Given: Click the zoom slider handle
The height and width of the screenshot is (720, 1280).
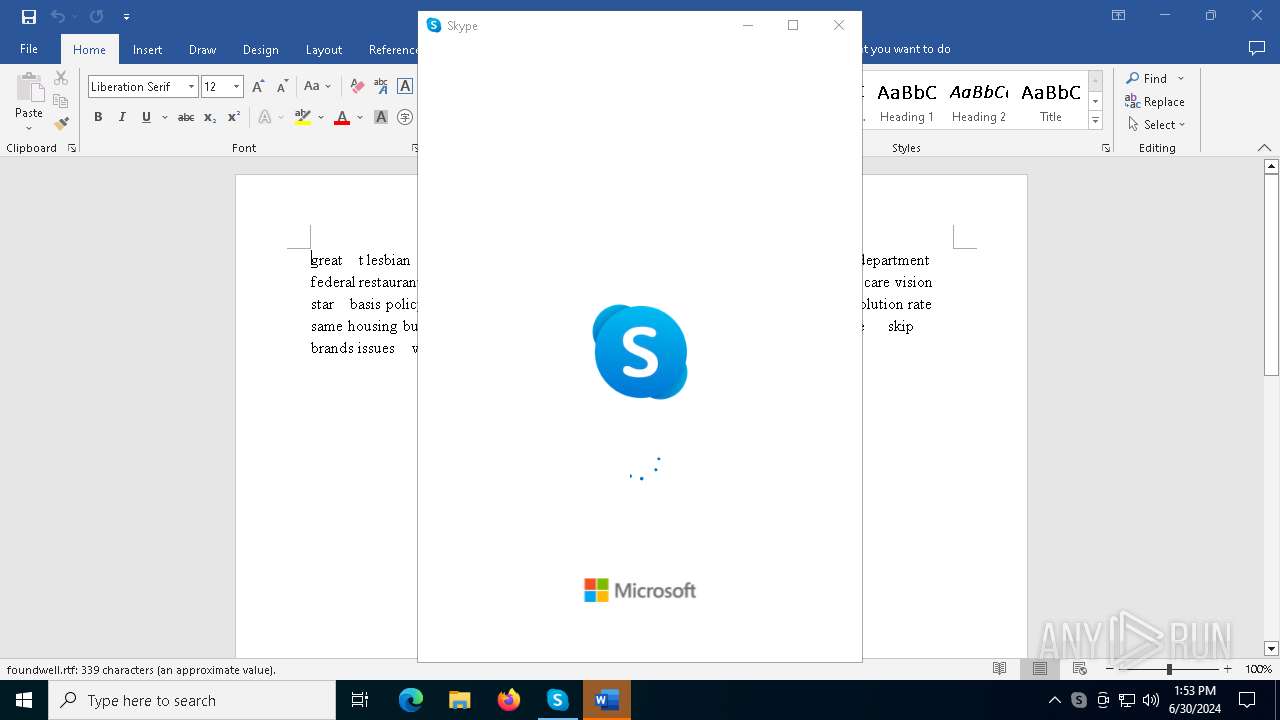Looking at the screenshot, I should point(1169,669).
